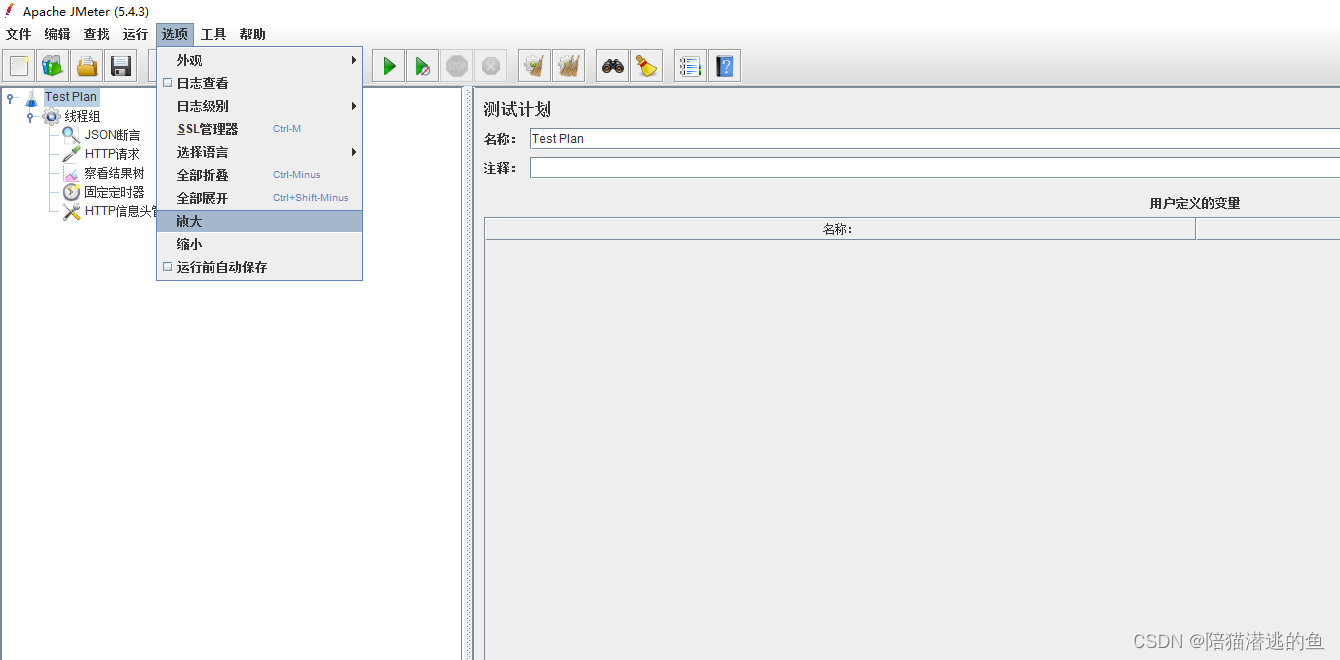Click the JMeter feather title bar icon
This screenshot has height=660, width=1340.
pyautogui.click(x=10, y=11)
